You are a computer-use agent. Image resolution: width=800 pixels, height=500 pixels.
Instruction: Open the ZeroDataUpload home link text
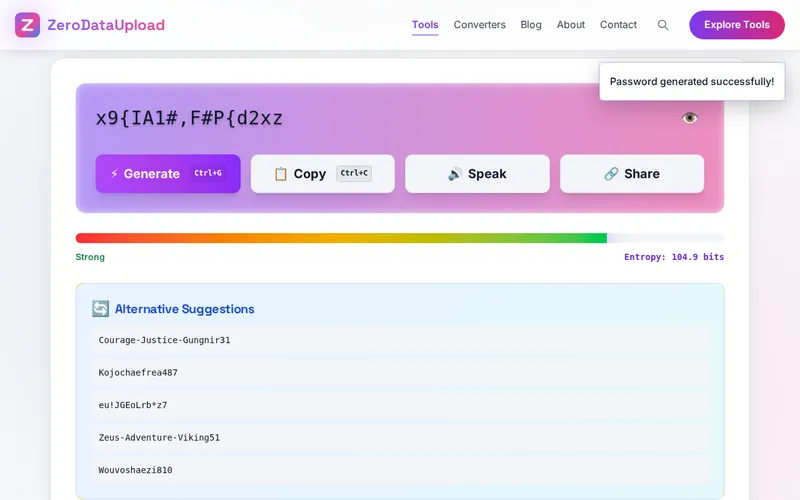[106, 25]
